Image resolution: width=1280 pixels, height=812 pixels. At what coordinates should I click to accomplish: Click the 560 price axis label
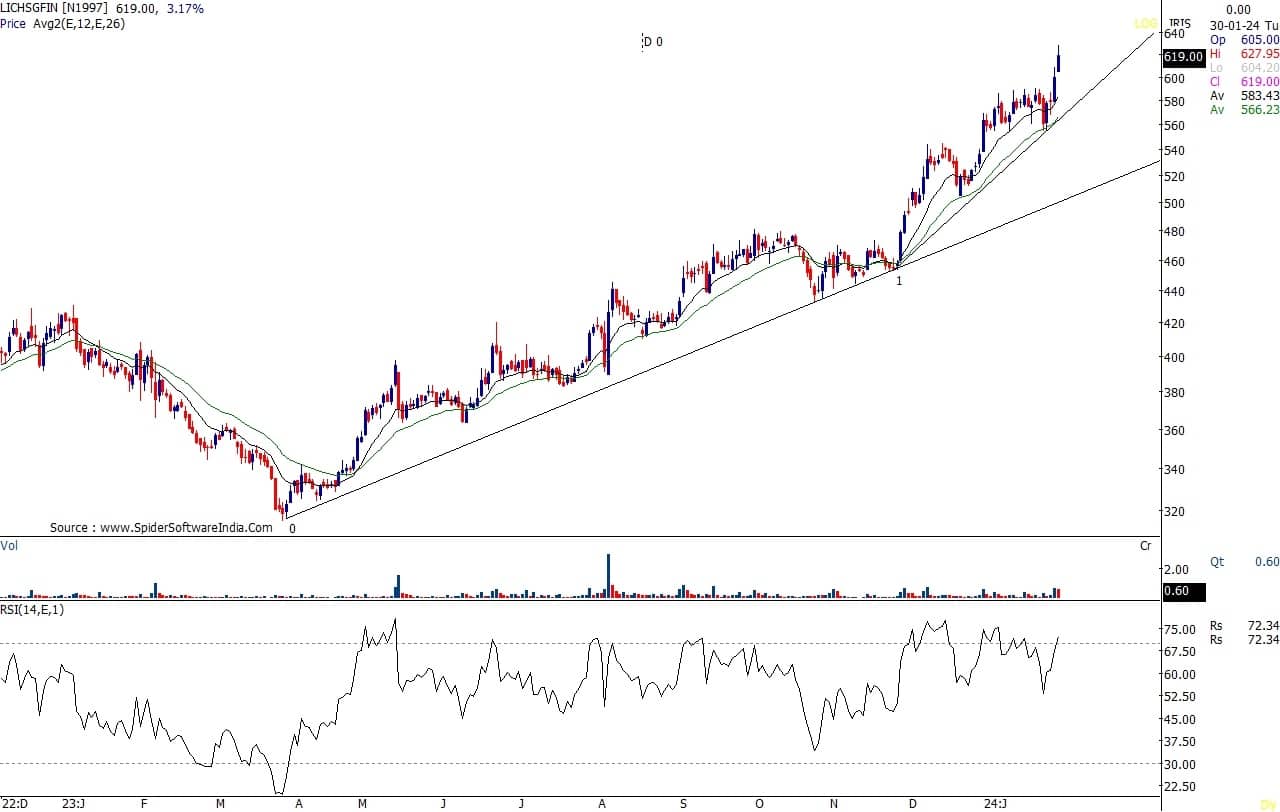(x=1174, y=126)
